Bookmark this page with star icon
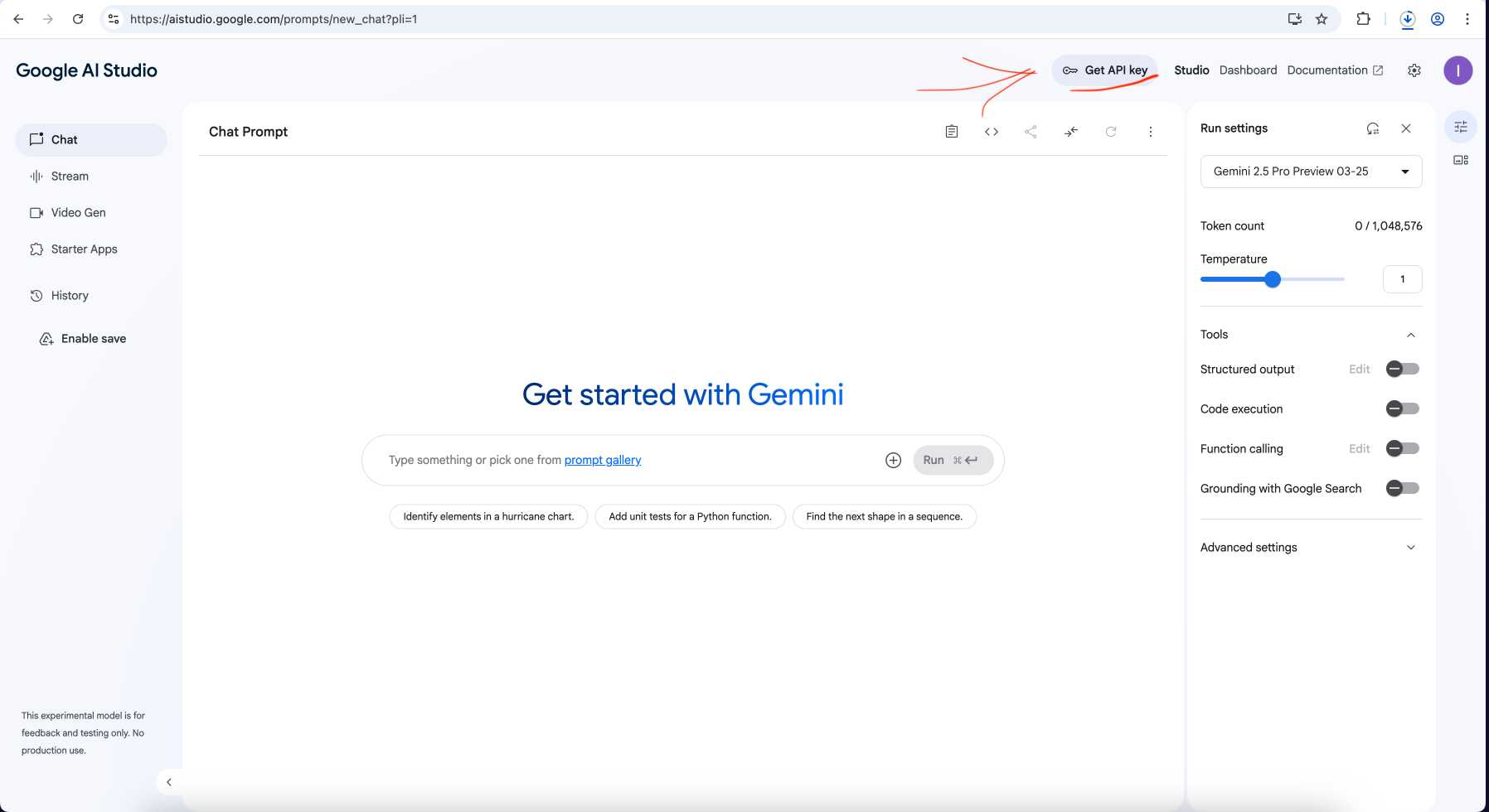Image resolution: width=1489 pixels, height=812 pixels. tap(1322, 19)
